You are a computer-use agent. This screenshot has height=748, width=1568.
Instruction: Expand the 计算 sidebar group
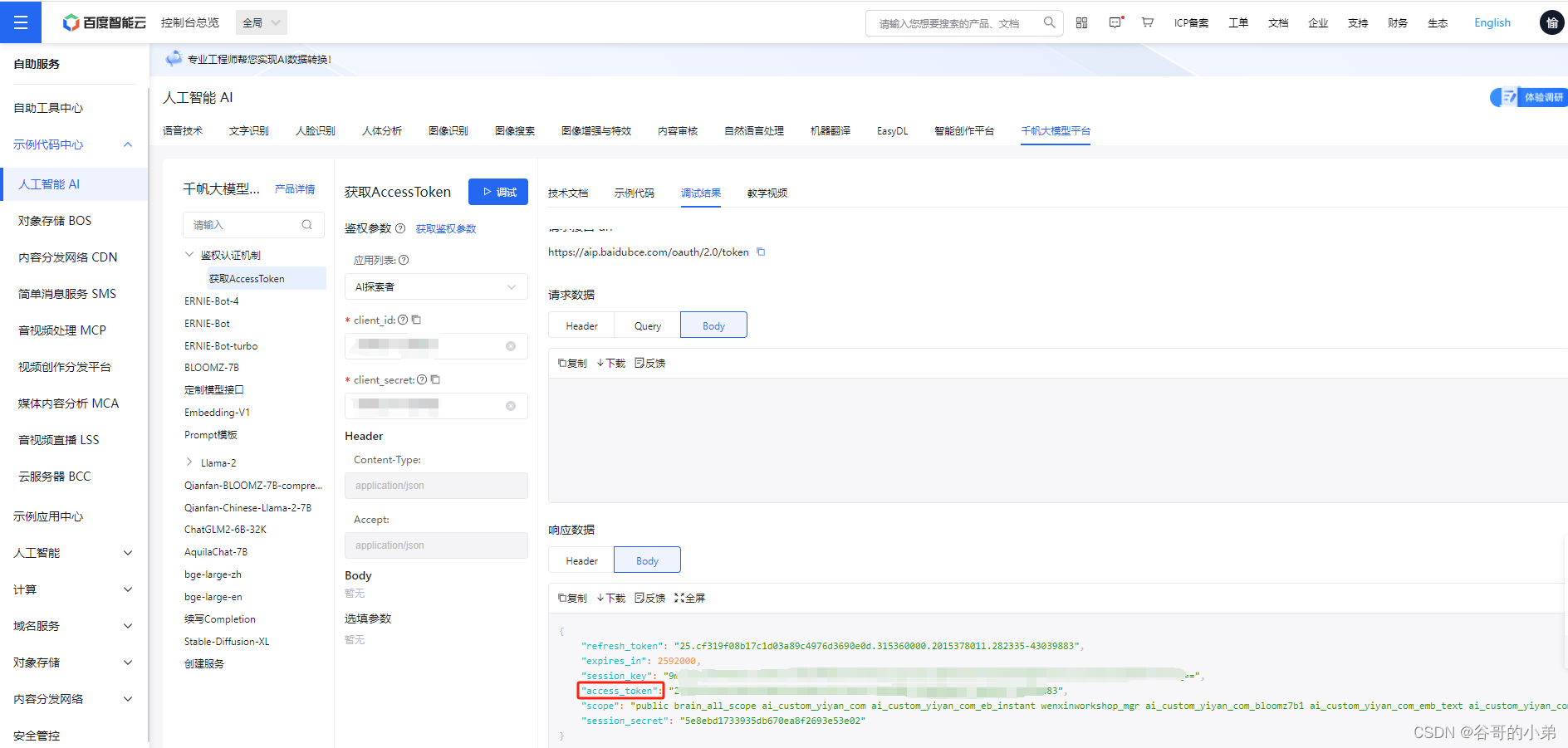128,589
